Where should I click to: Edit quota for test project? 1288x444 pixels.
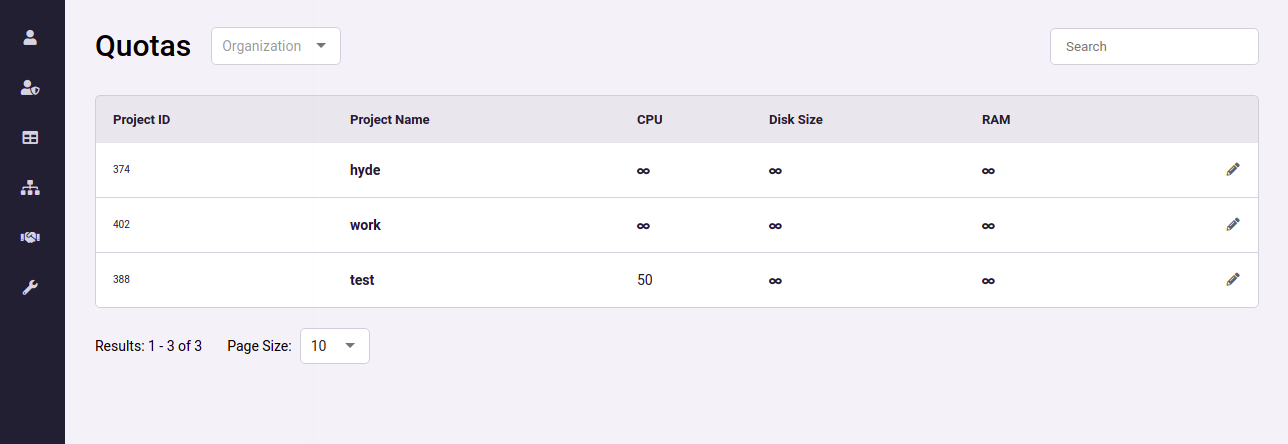coord(1233,280)
